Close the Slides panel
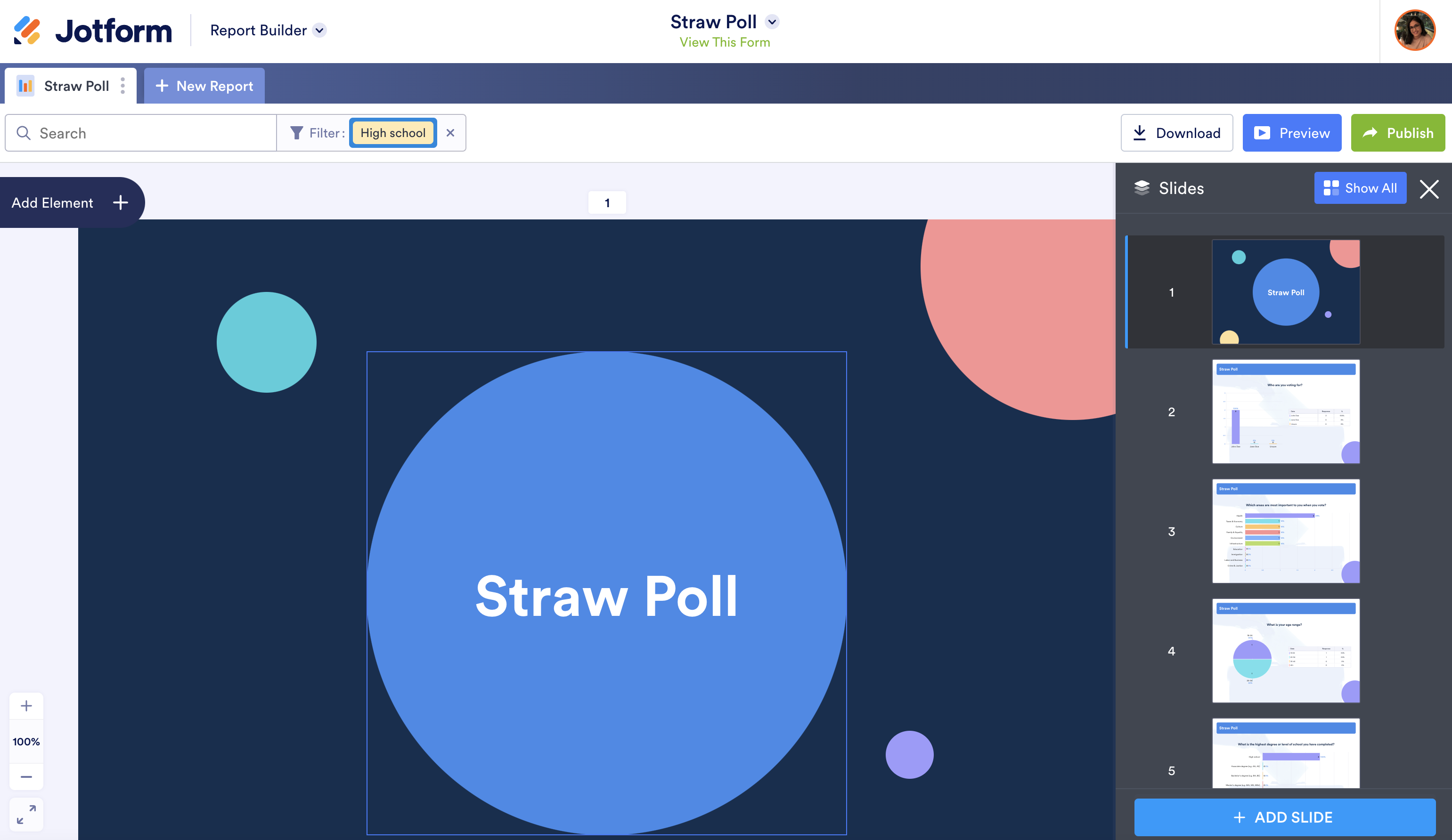The height and width of the screenshot is (840, 1452). [1429, 189]
